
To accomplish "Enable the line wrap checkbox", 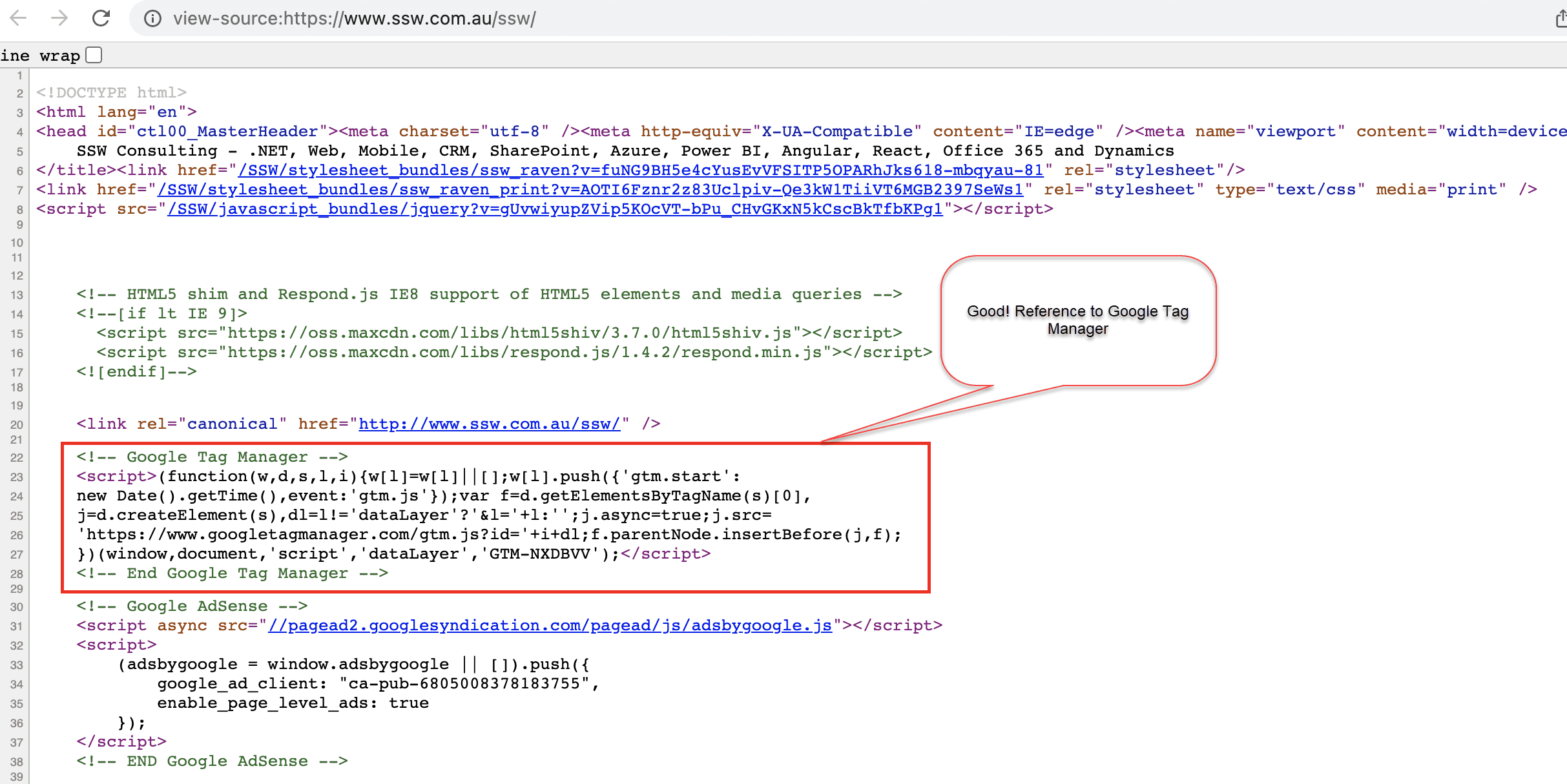I will pyautogui.click(x=94, y=56).
